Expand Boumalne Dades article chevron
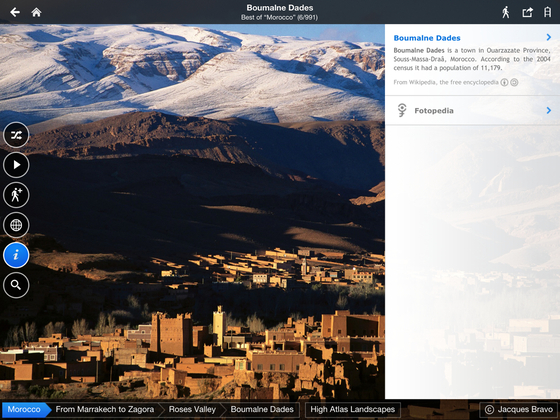560x420 pixels. pyautogui.click(x=549, y=37)
